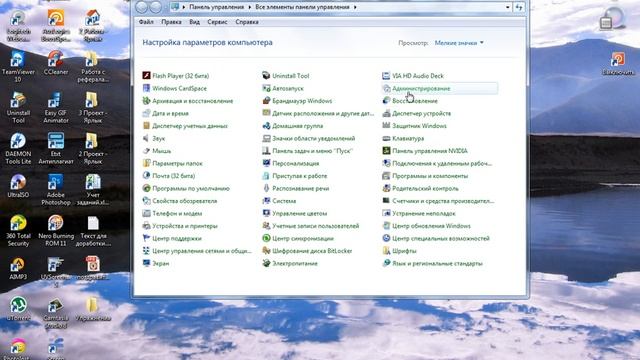
Task: Select Nero Burning ROM 11 desktop icon
Action: pyautogui.click(x=56, y=231)
